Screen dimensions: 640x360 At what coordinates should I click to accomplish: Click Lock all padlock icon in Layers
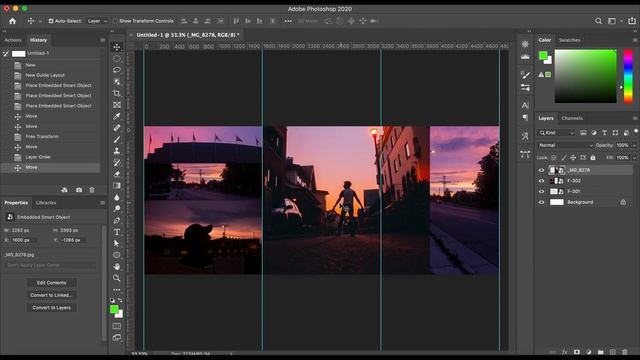(593, 158)
